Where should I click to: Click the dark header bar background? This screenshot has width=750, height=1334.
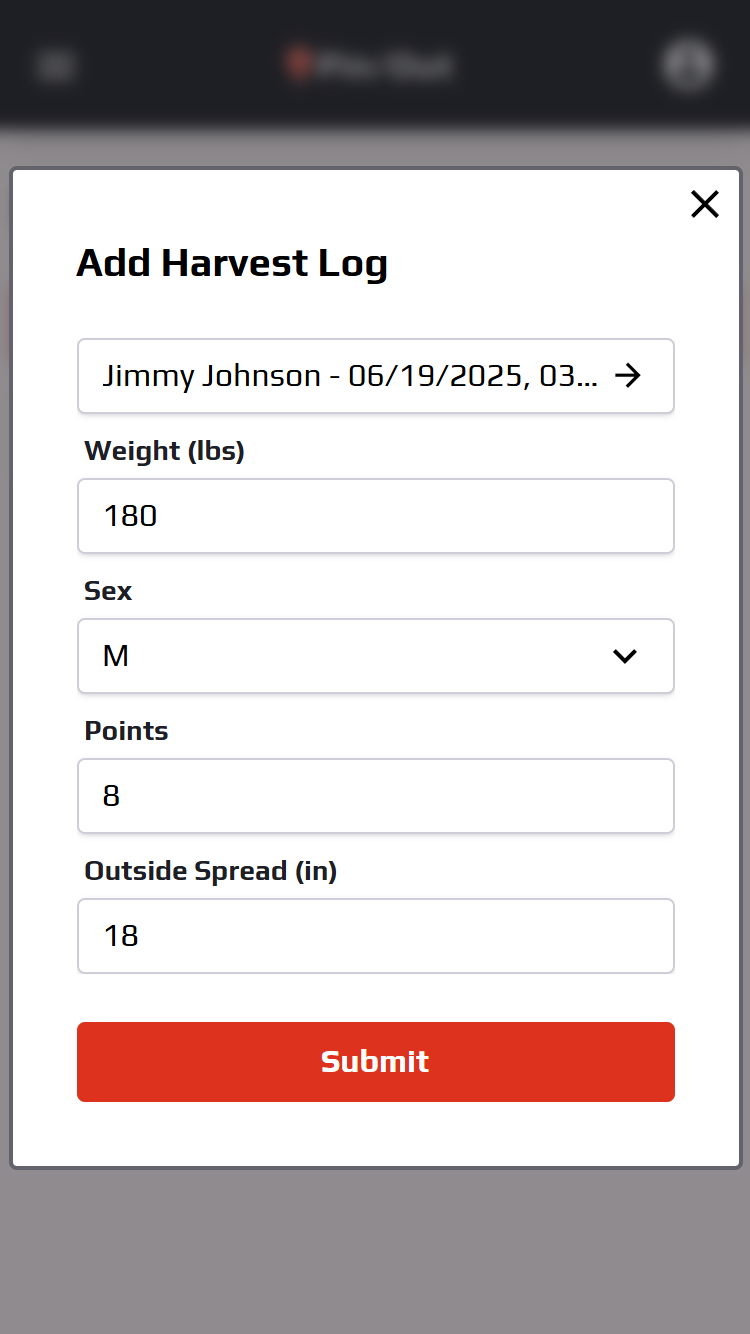(x=180, y=64)
